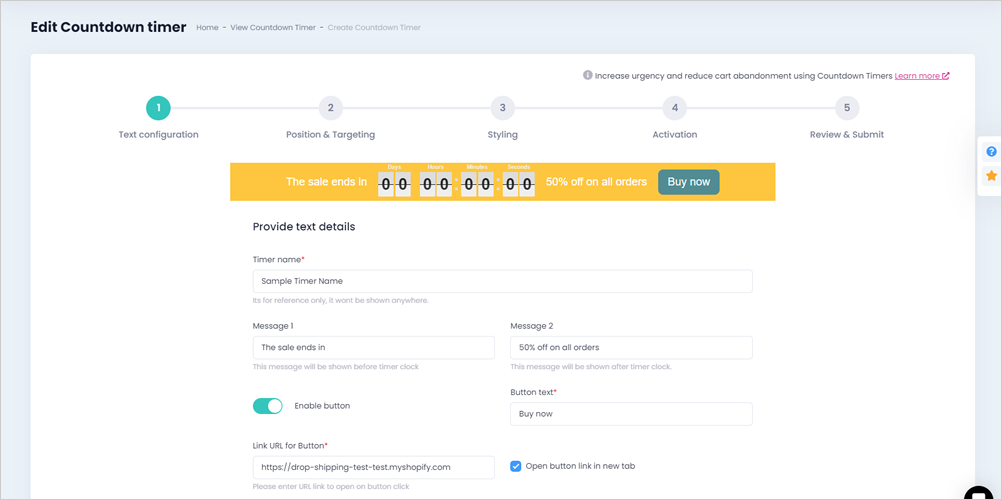1002x500 pixels.
Task: Uncheck Open button link in new tab
Action: tap(516, 466)
